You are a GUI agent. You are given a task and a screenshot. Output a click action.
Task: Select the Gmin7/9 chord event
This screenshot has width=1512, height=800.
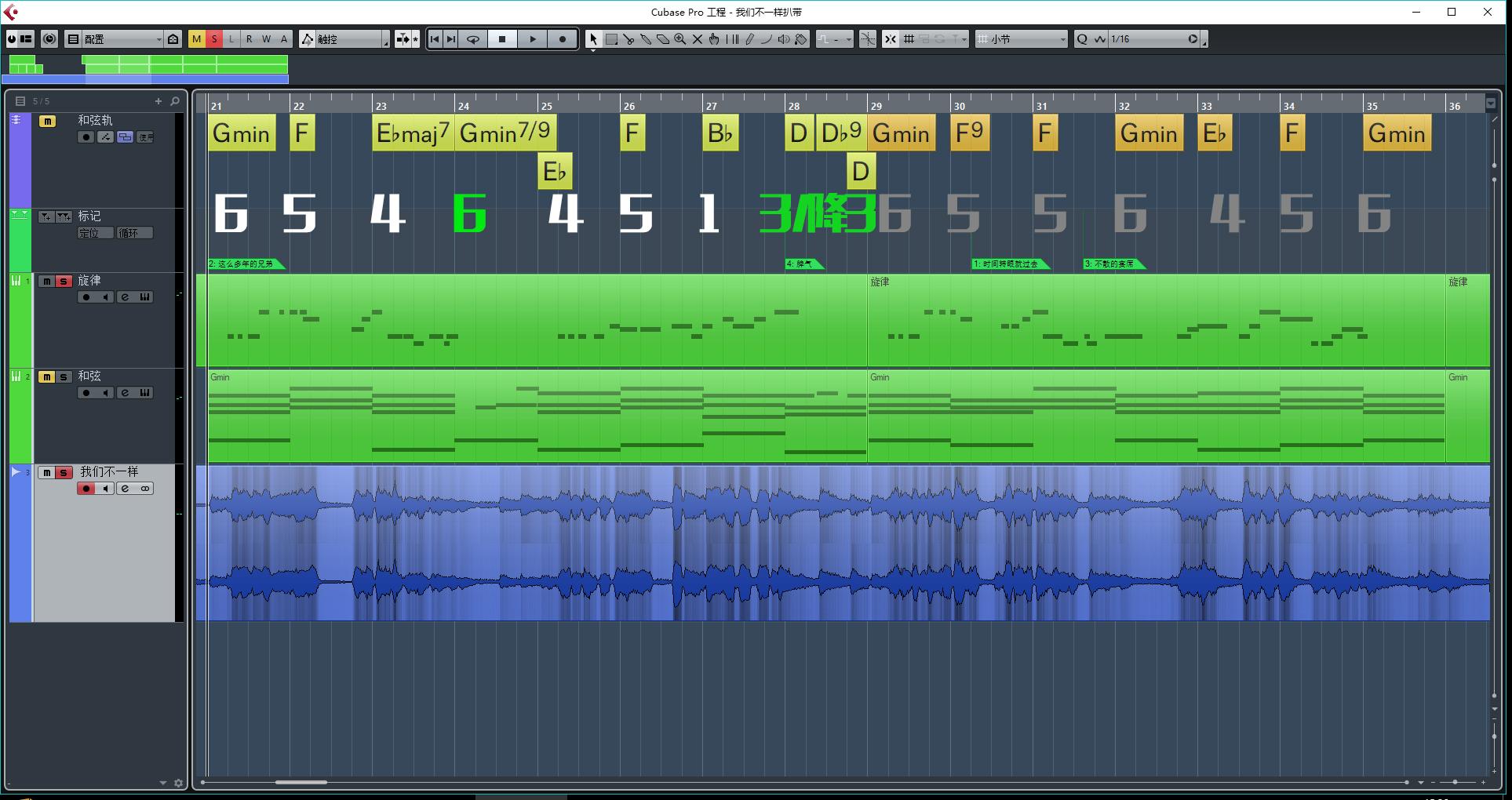[x=505, y=133]
